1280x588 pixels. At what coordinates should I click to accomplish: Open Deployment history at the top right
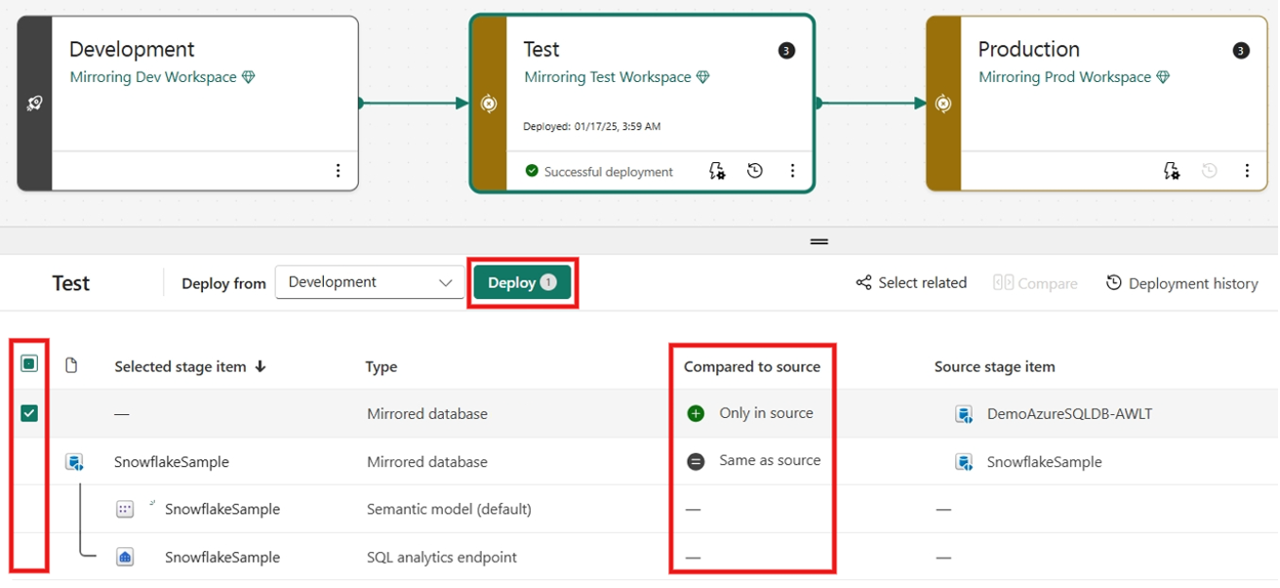(1181, 283)
